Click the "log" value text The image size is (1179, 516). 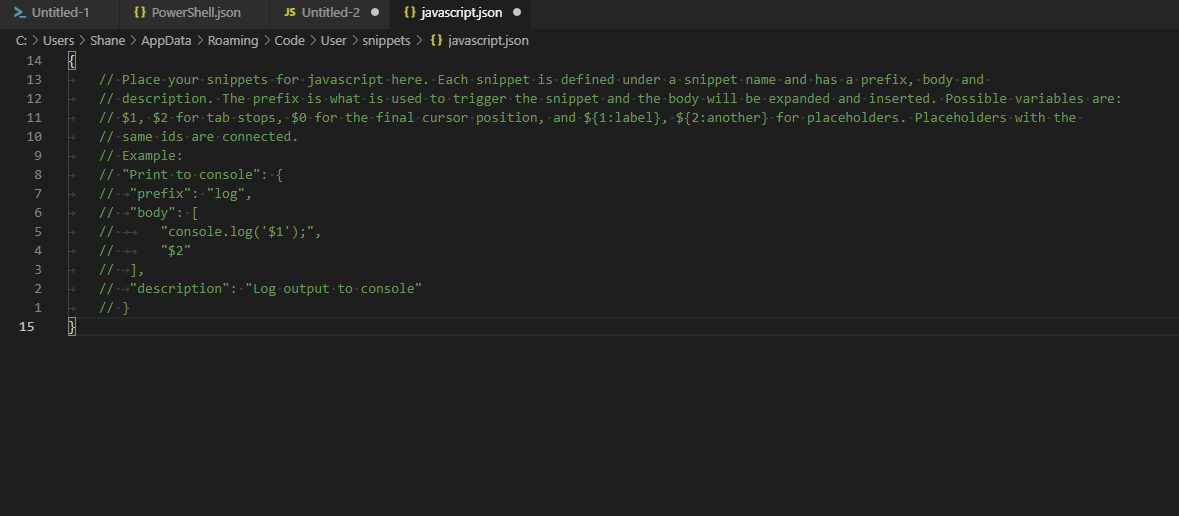(226, 193)
